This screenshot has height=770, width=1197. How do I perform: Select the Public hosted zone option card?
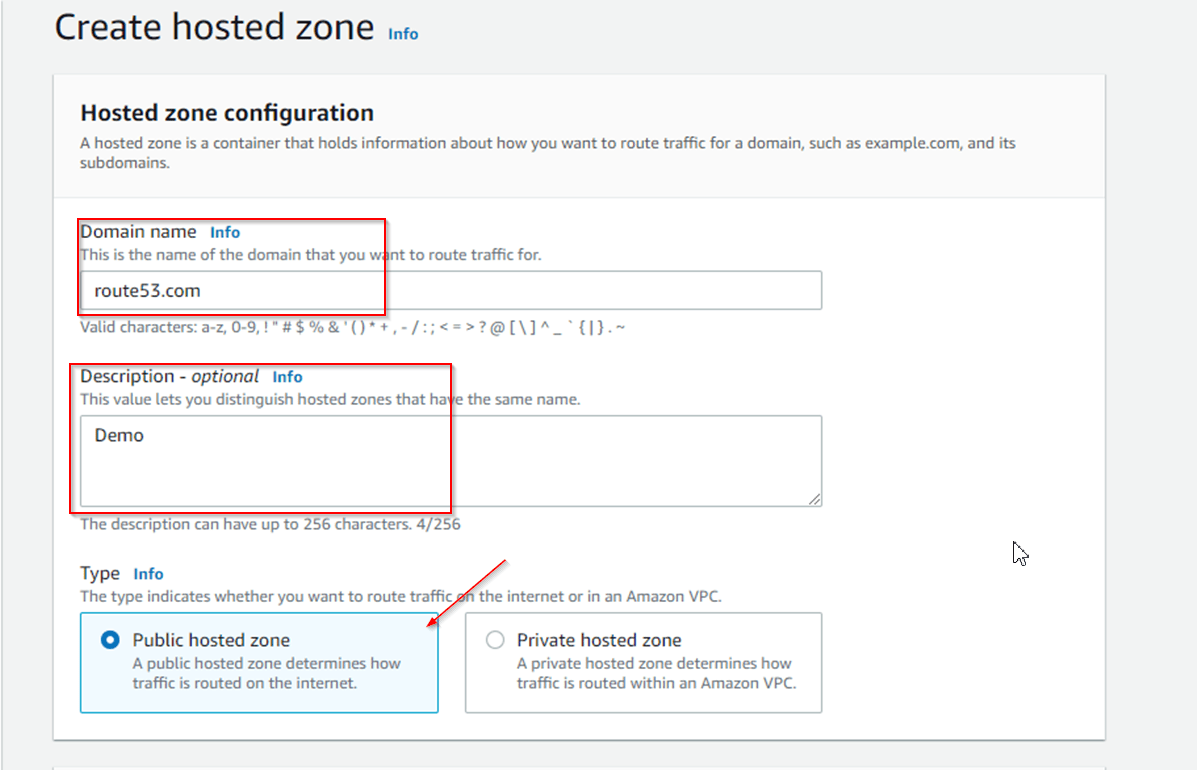(258, 663)
